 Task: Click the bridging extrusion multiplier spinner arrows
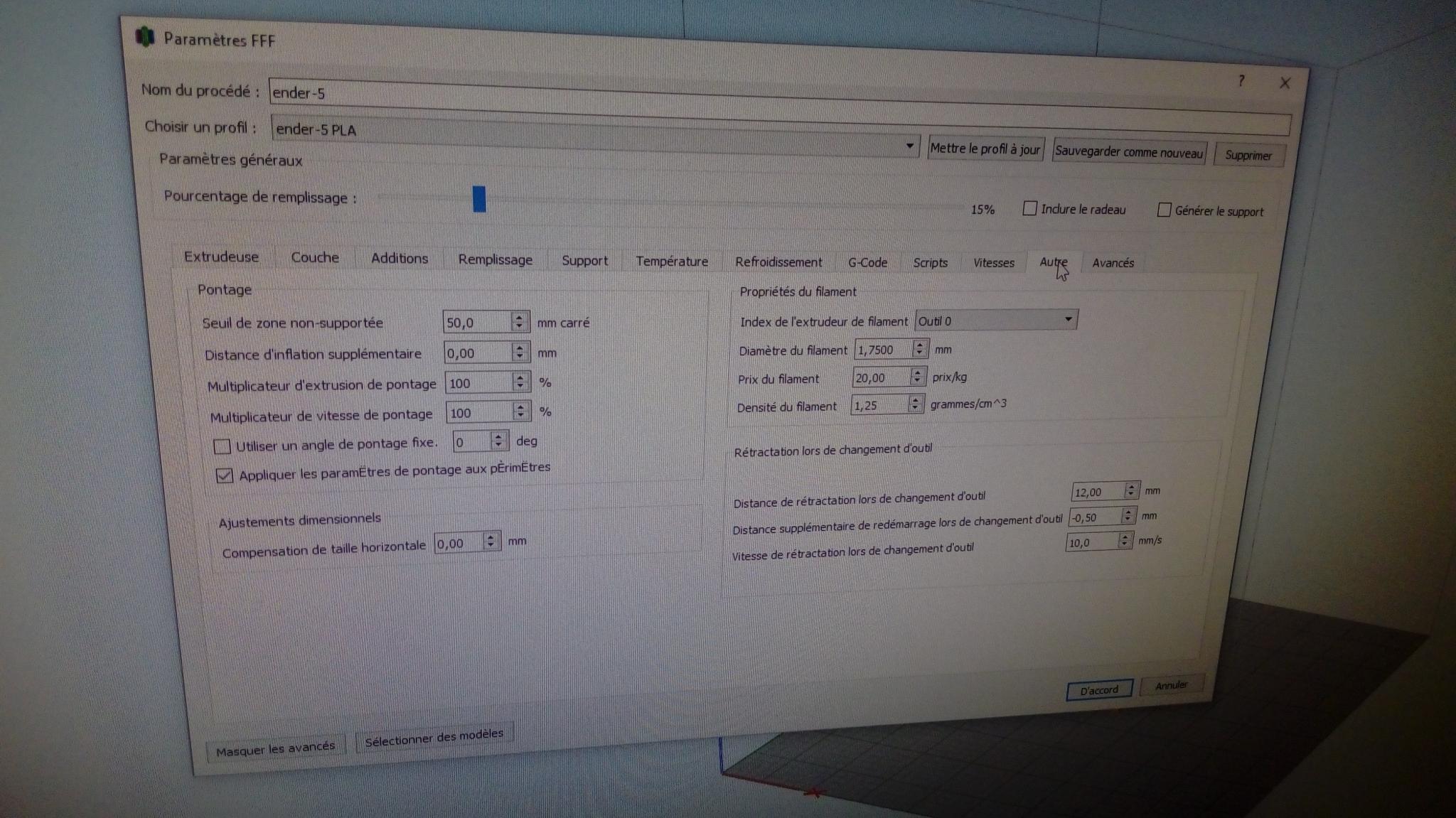(x=520, y=382)
